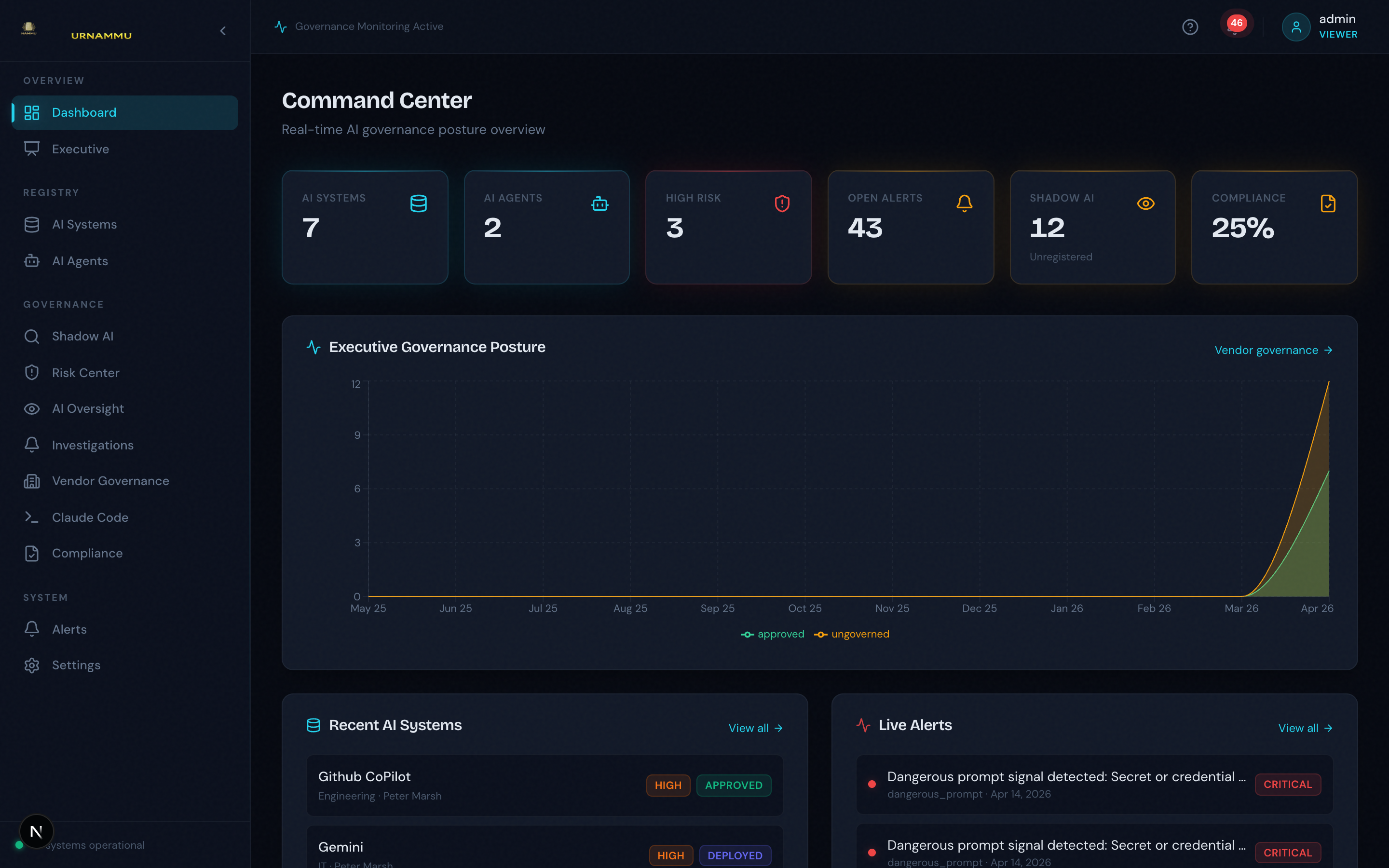This screenshot has height=868, width=1389.
Task: Open AI Oversight from the sidebar
Action: point(88,408)
